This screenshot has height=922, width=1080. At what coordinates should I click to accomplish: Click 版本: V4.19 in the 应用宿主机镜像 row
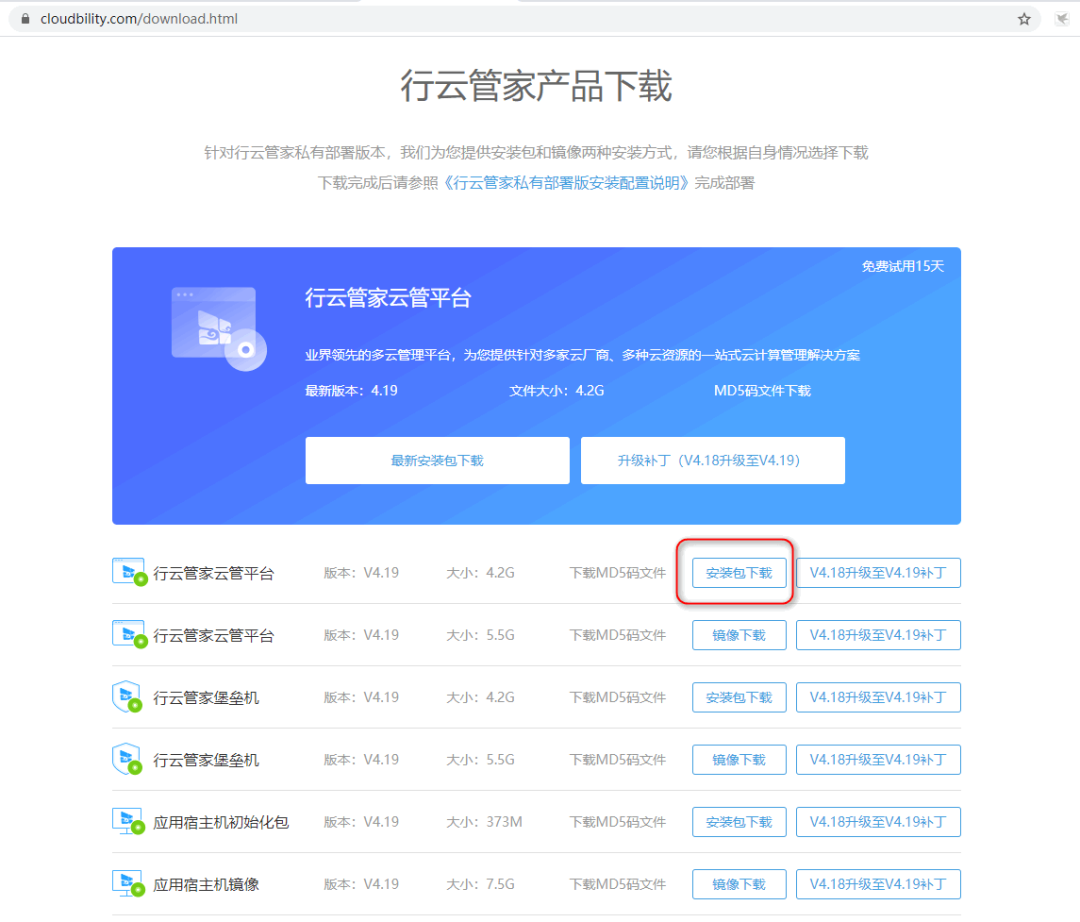point(361,884)
